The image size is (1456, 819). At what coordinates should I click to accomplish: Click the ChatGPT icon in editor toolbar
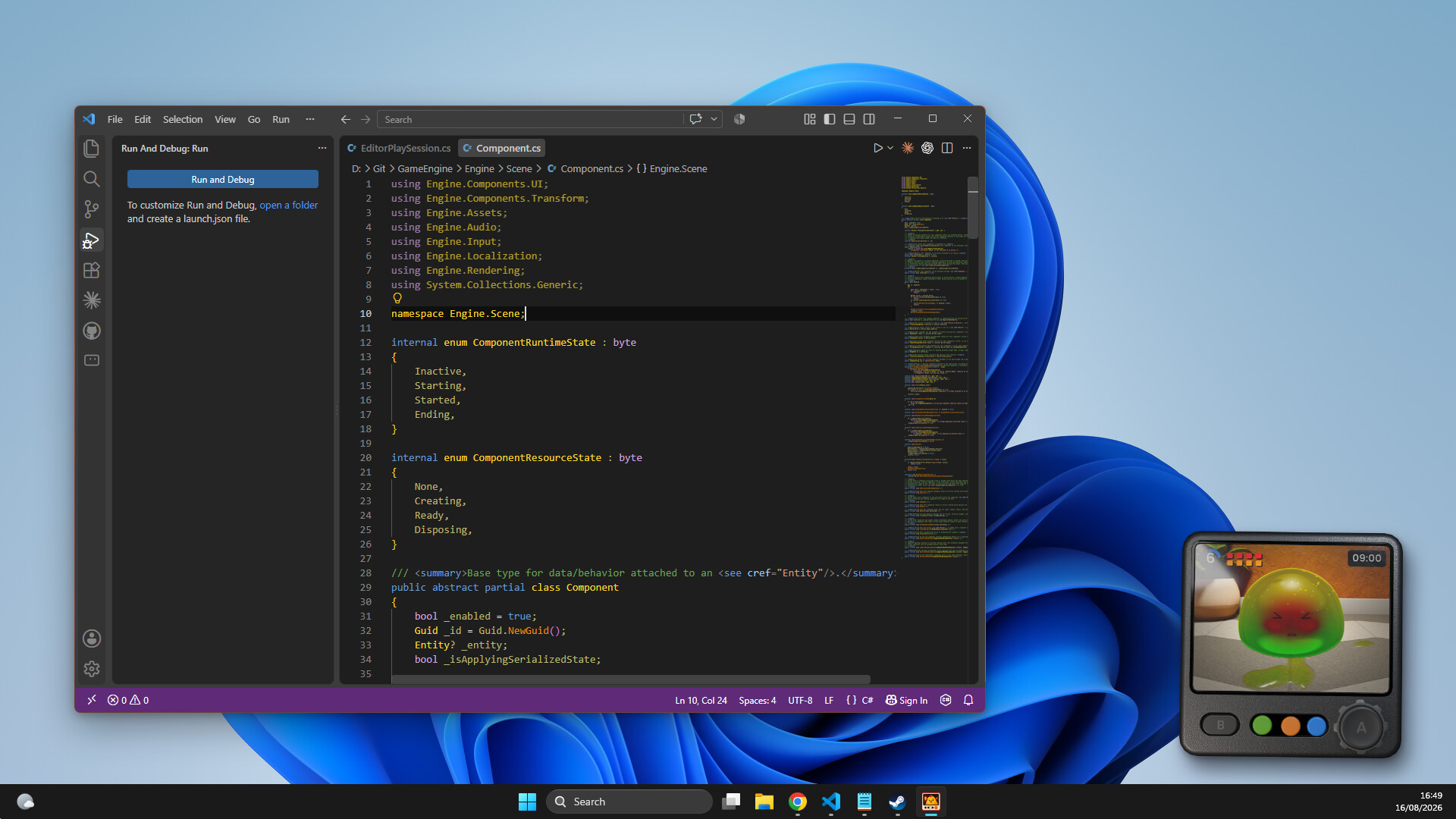pos(927,148)
